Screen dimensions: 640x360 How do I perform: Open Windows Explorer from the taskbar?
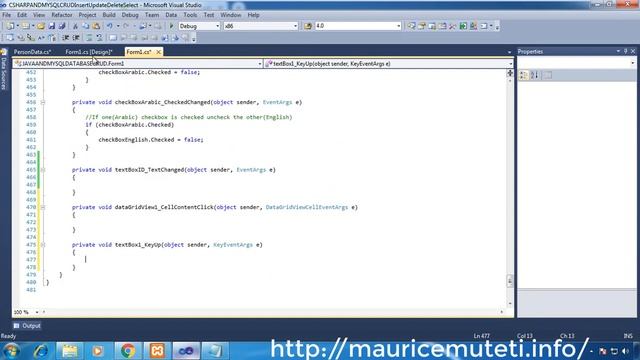[x=69, y=351]
